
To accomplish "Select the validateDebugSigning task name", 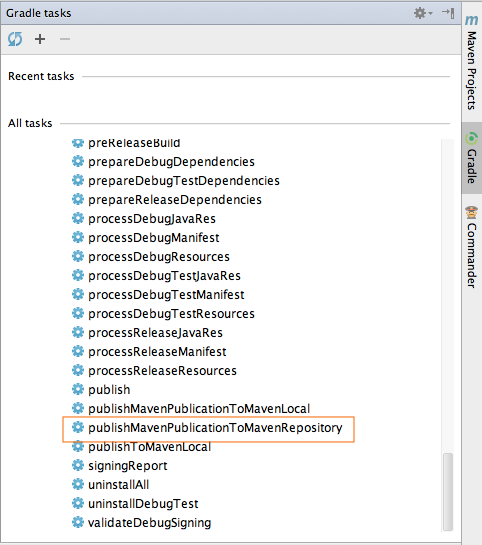I will tap(149, 523).
